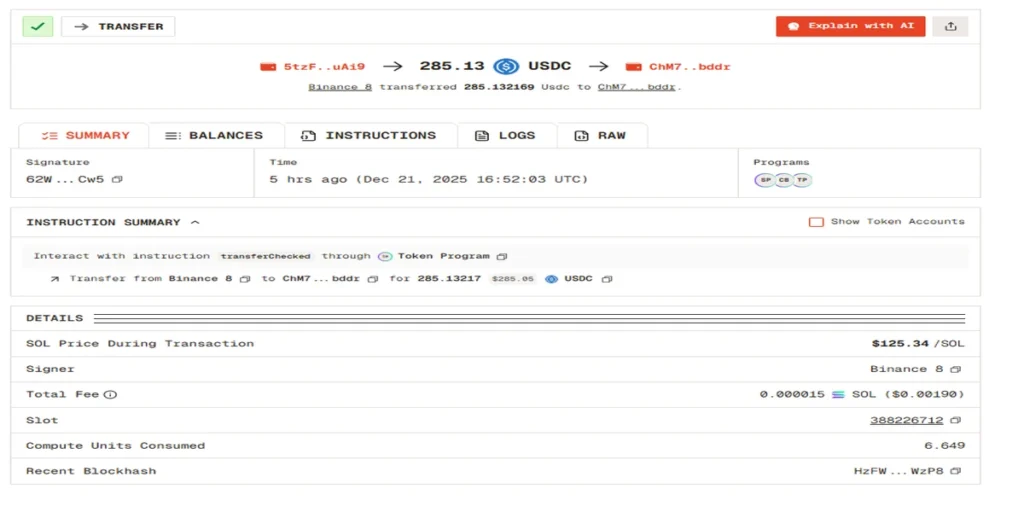
Task: Click Compute Units Consumed value 6.649
Action: 945,446
